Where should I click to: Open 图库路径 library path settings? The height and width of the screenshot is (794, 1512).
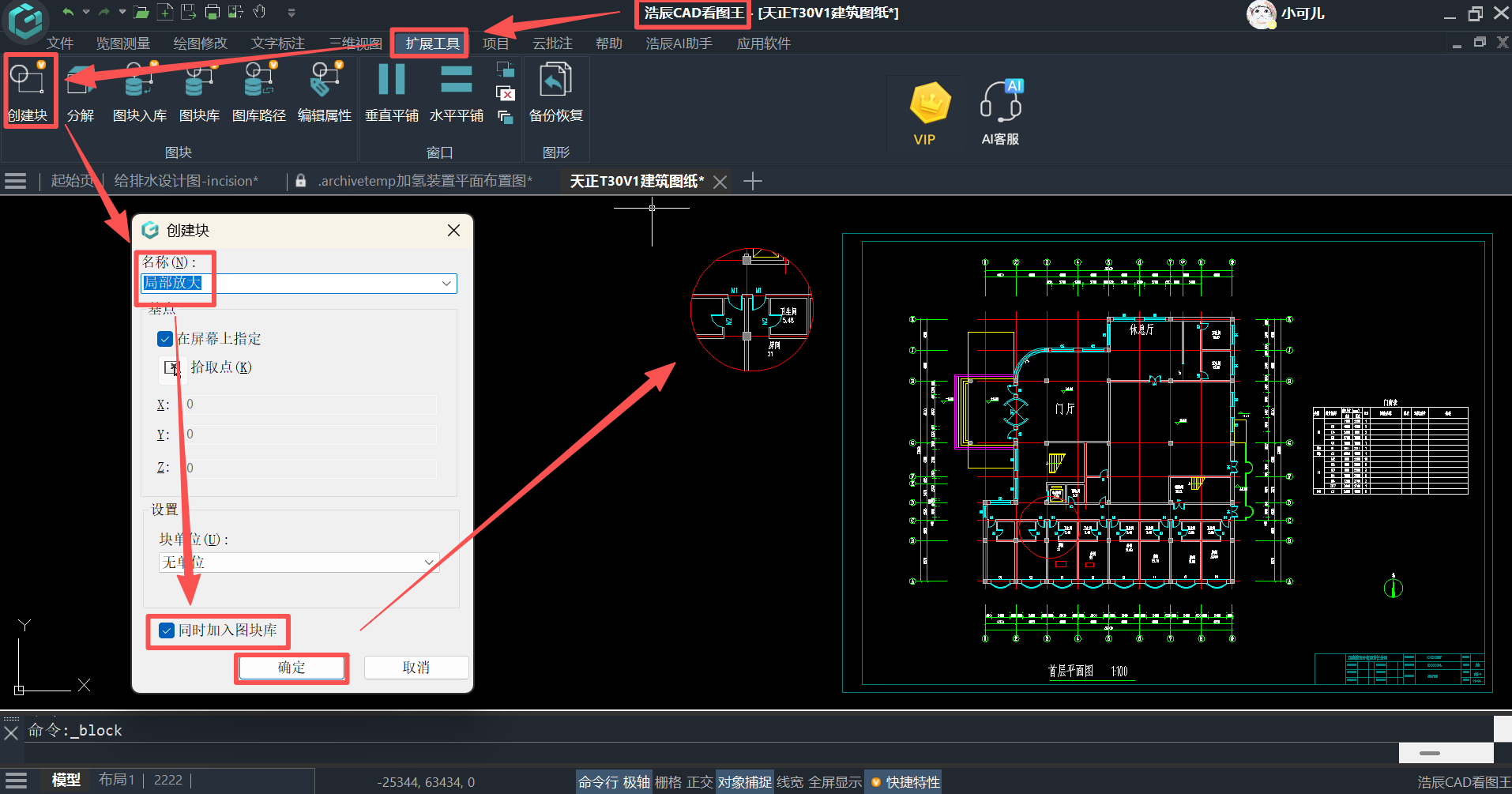259,90
